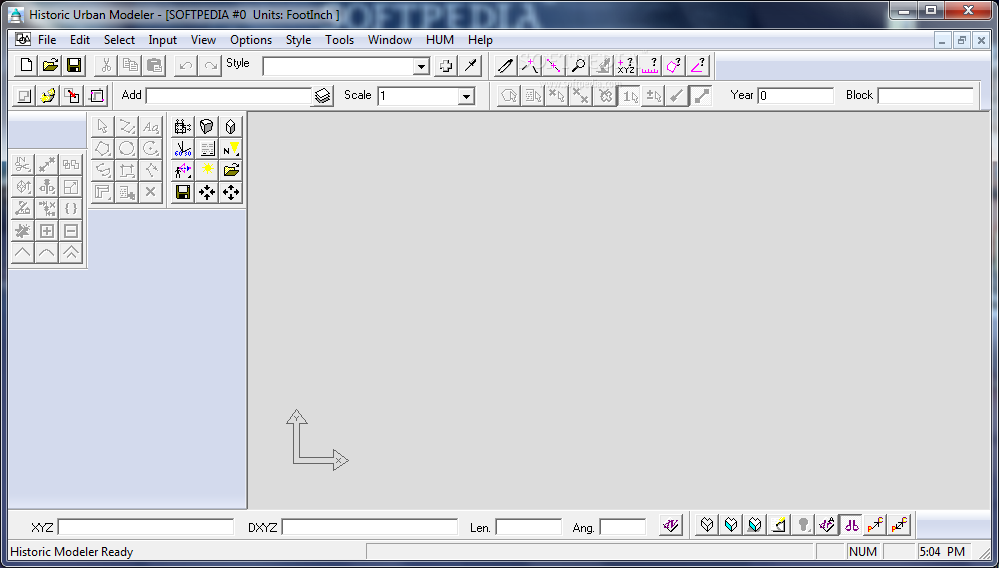Viewport: 999px width, 568px height.
Task: Click the eyedropper icon beside Style dropdown
Action: (x=470, y=66)
